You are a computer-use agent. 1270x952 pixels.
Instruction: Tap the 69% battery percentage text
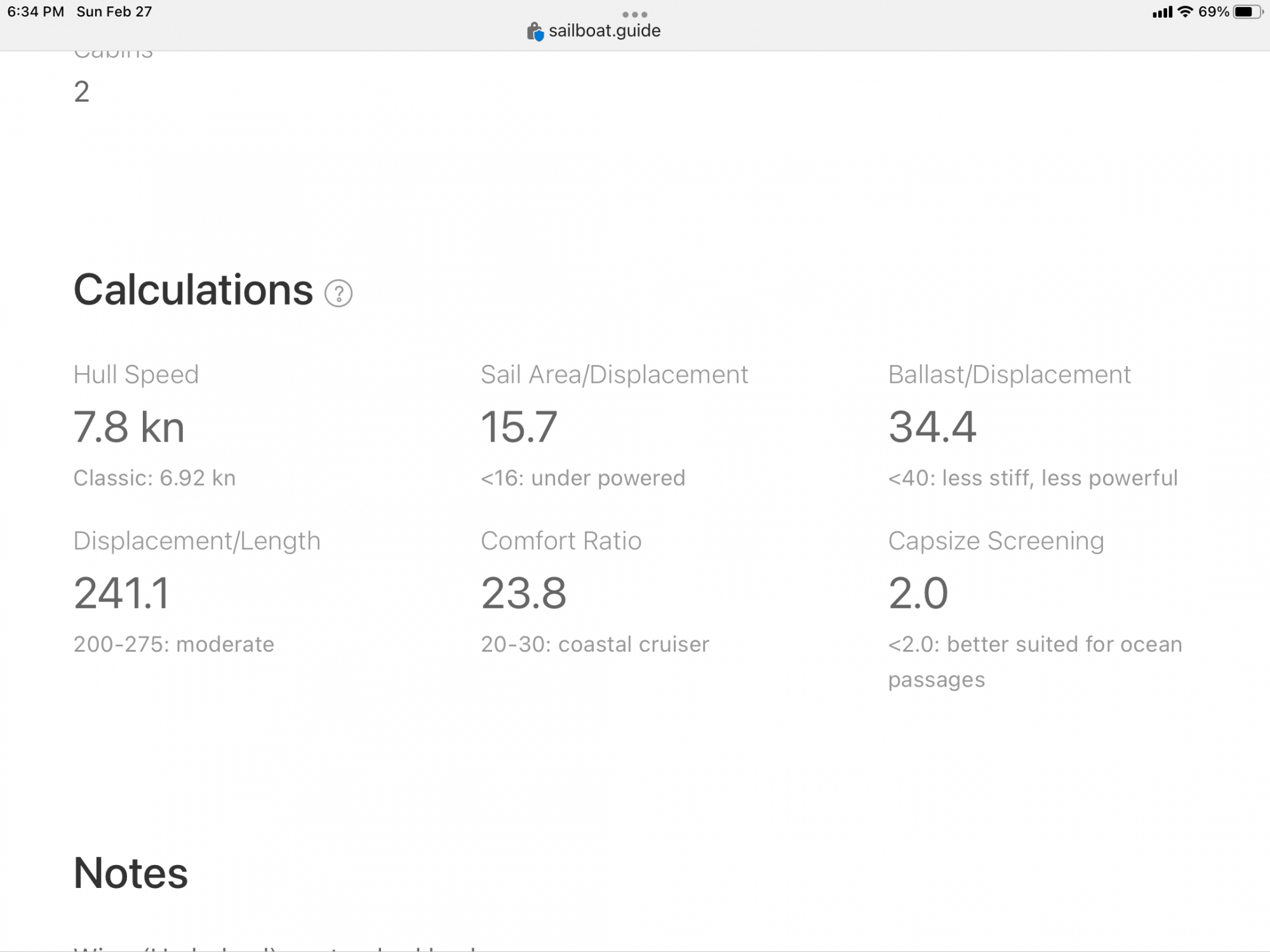pos(1213,12)
